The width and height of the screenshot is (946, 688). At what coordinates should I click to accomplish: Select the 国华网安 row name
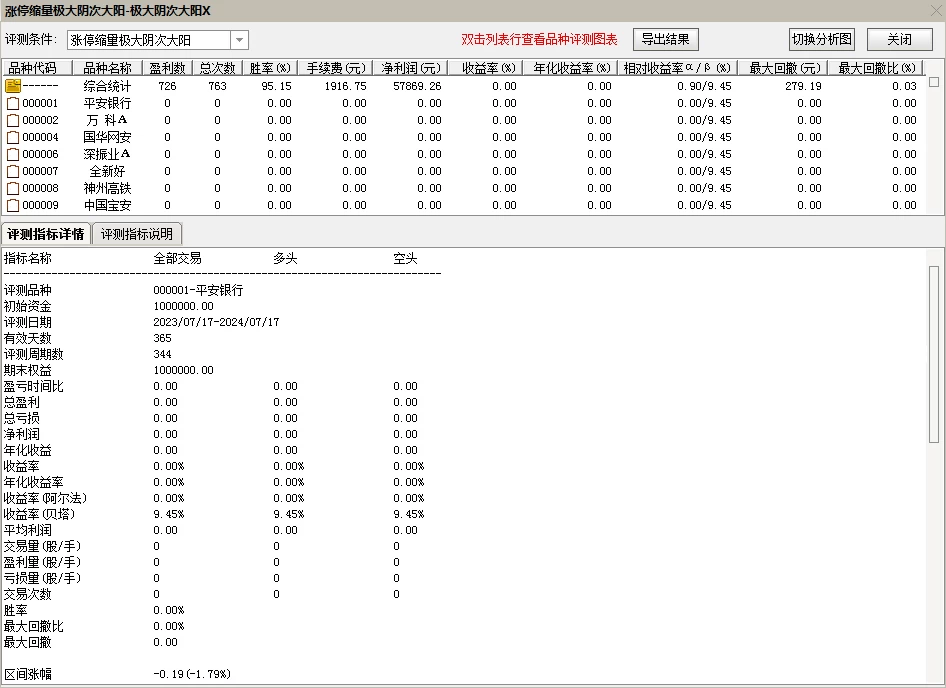[x=107, y=137]
